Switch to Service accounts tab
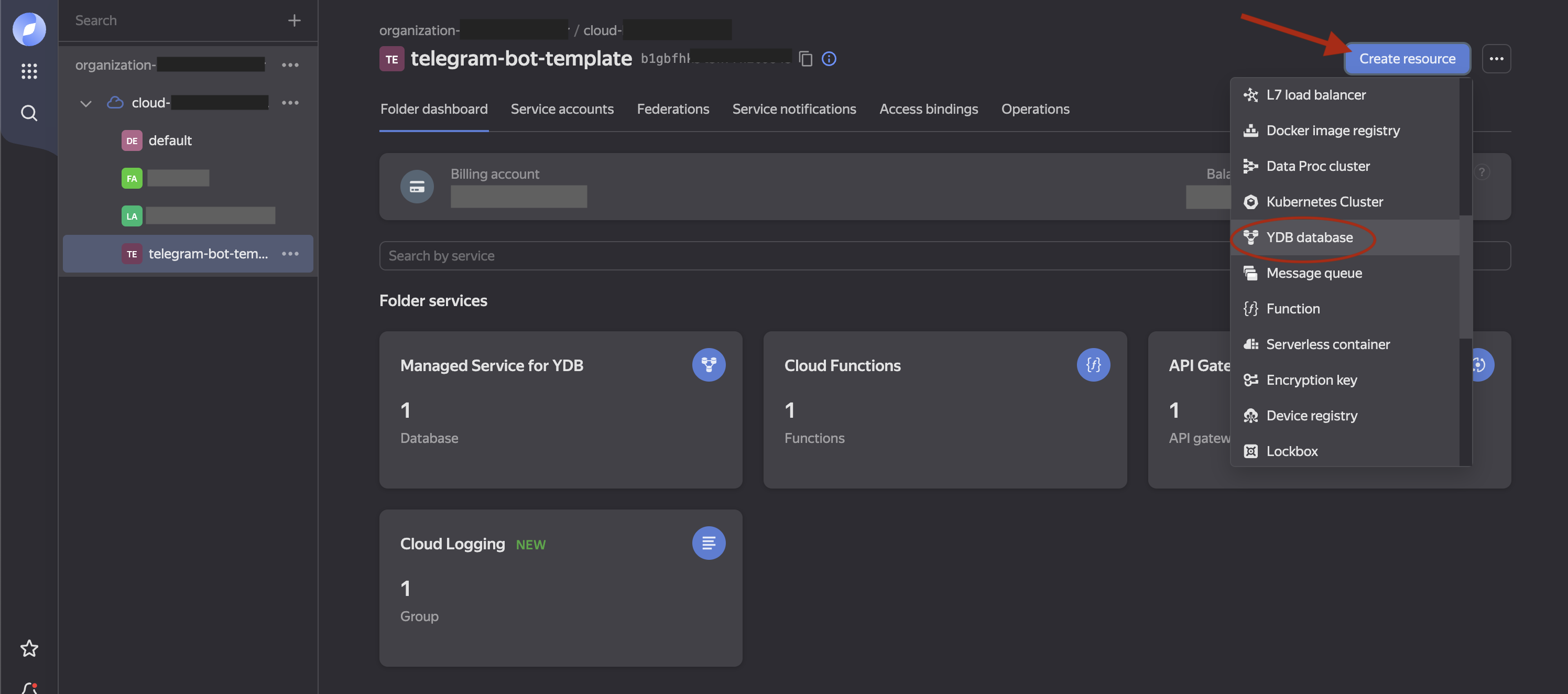 [x=561, y=109]
